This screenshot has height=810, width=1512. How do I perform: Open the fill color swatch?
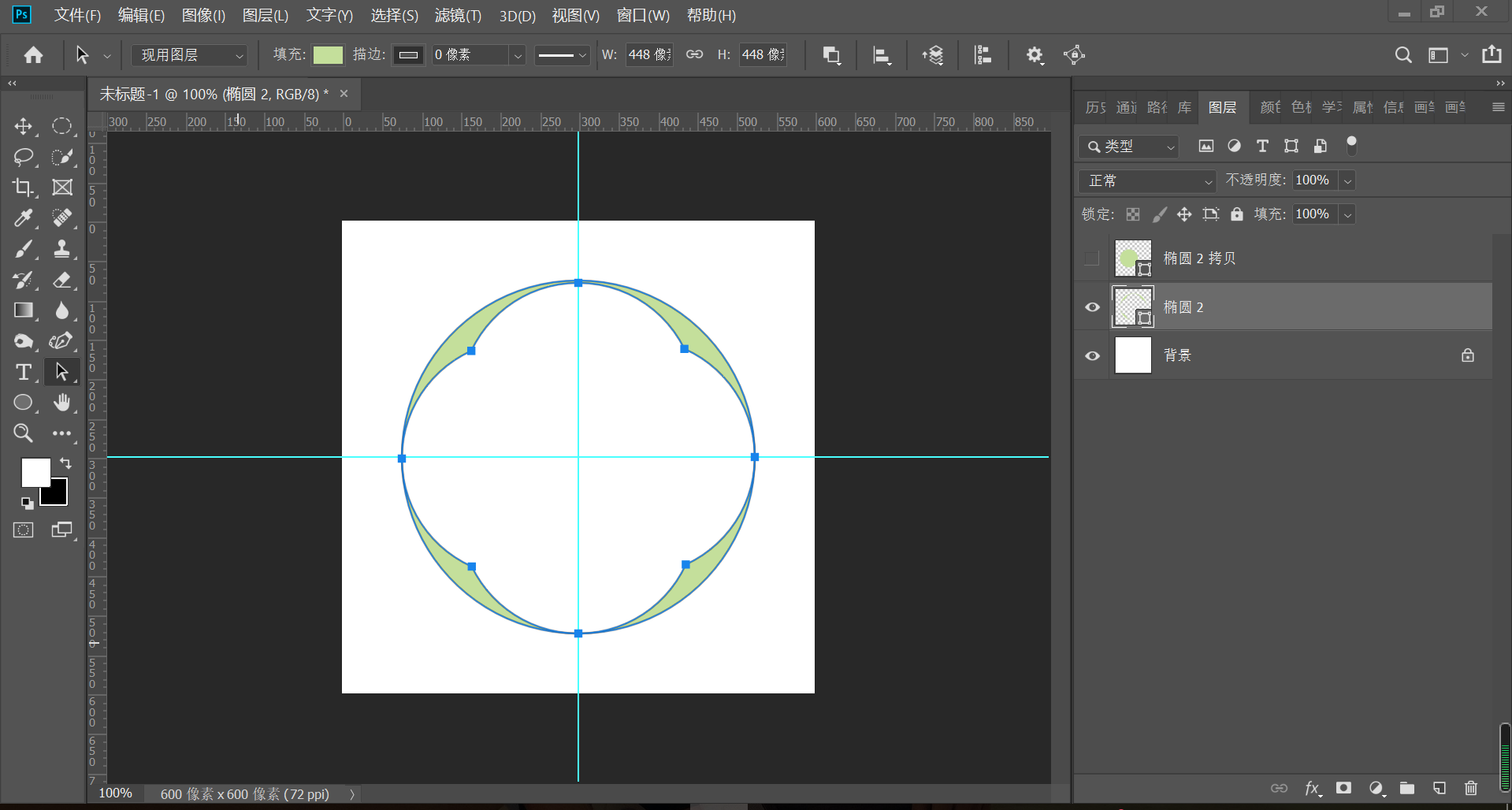pos(328,55)
